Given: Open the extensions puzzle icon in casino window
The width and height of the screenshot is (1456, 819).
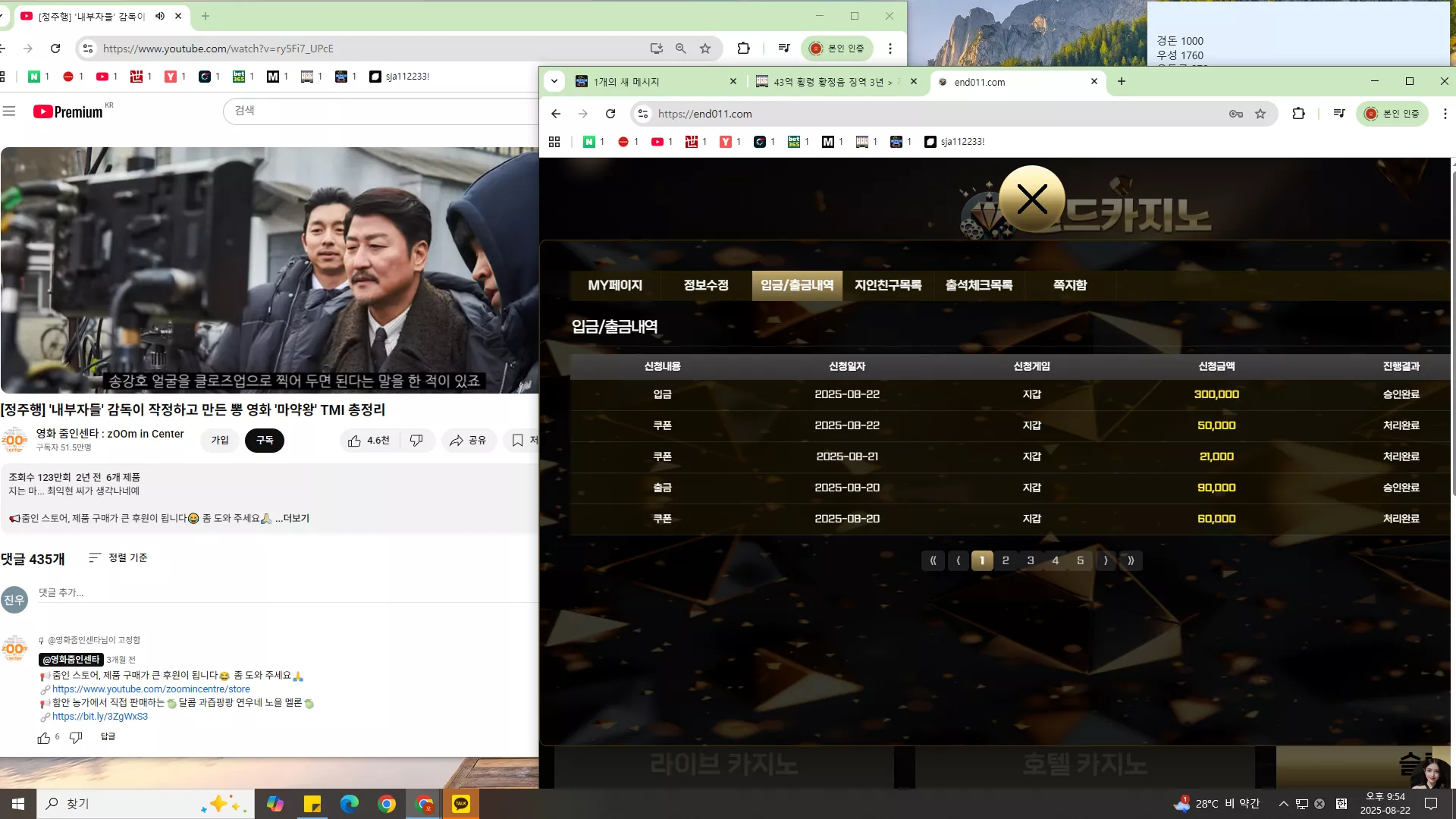Looking at the screenshot, I should [x=1299, y=114].
